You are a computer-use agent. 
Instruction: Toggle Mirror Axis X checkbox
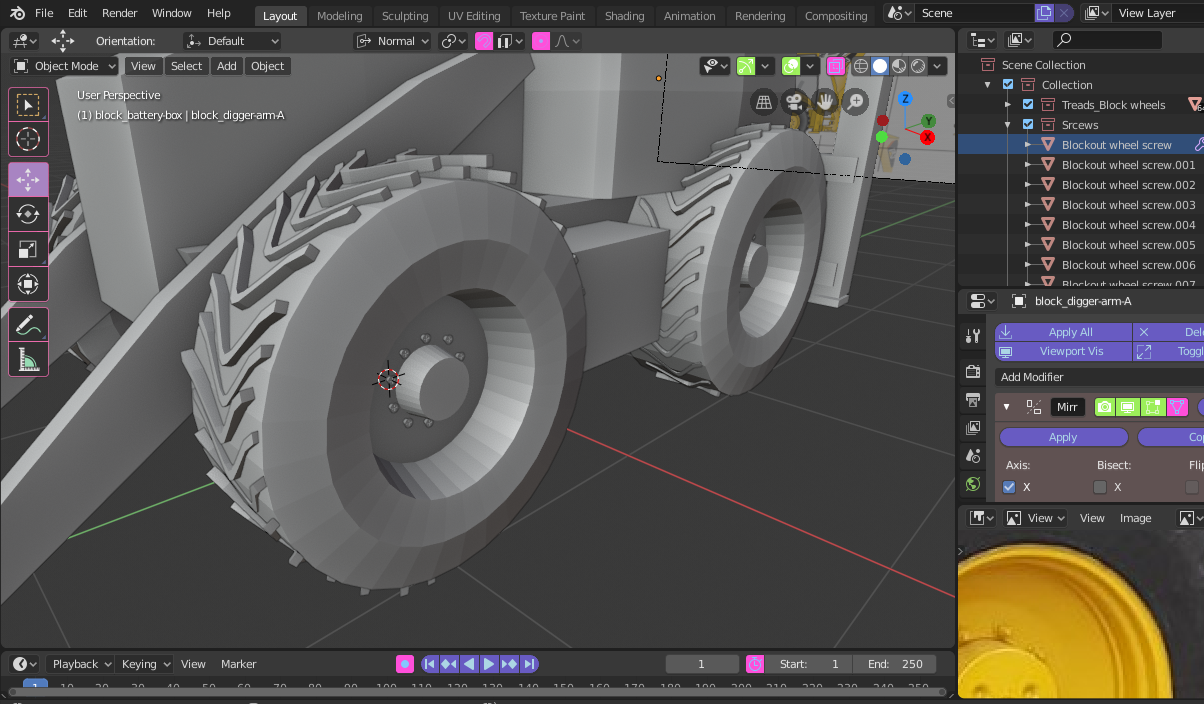click(x=1009, y=487)
